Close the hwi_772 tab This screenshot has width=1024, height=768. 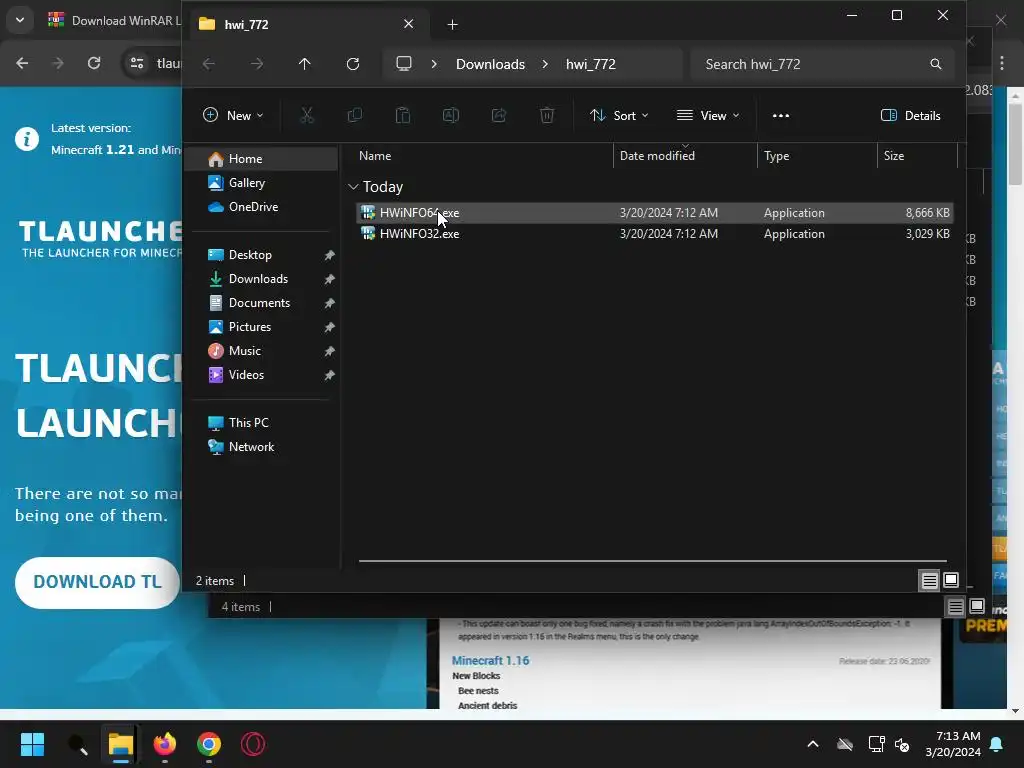[409, 24]
